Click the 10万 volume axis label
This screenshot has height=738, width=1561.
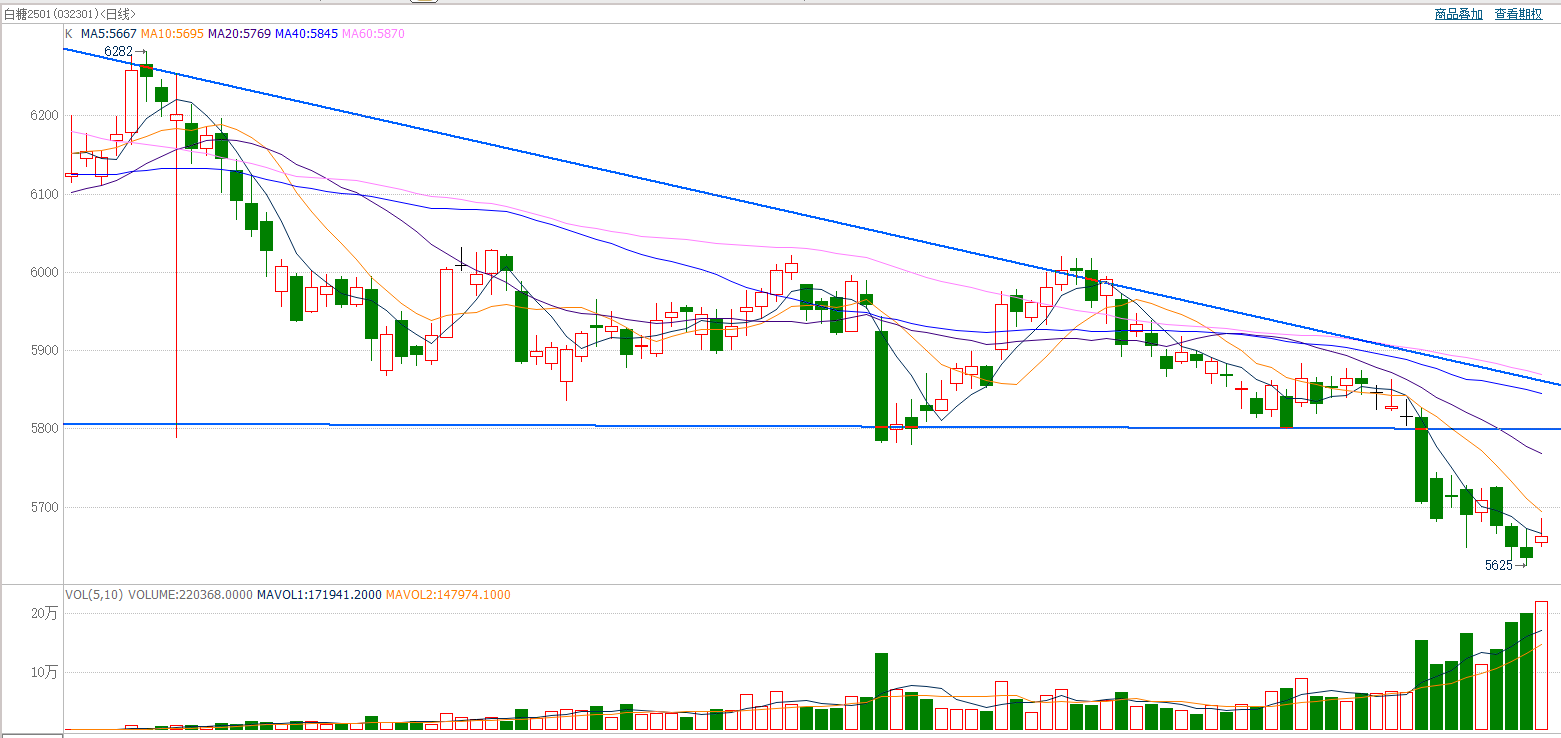45,672
